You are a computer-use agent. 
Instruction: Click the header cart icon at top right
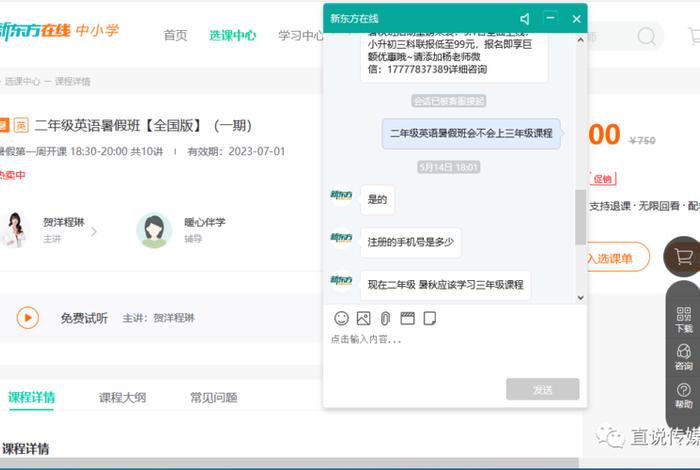(x=694, y=36)
